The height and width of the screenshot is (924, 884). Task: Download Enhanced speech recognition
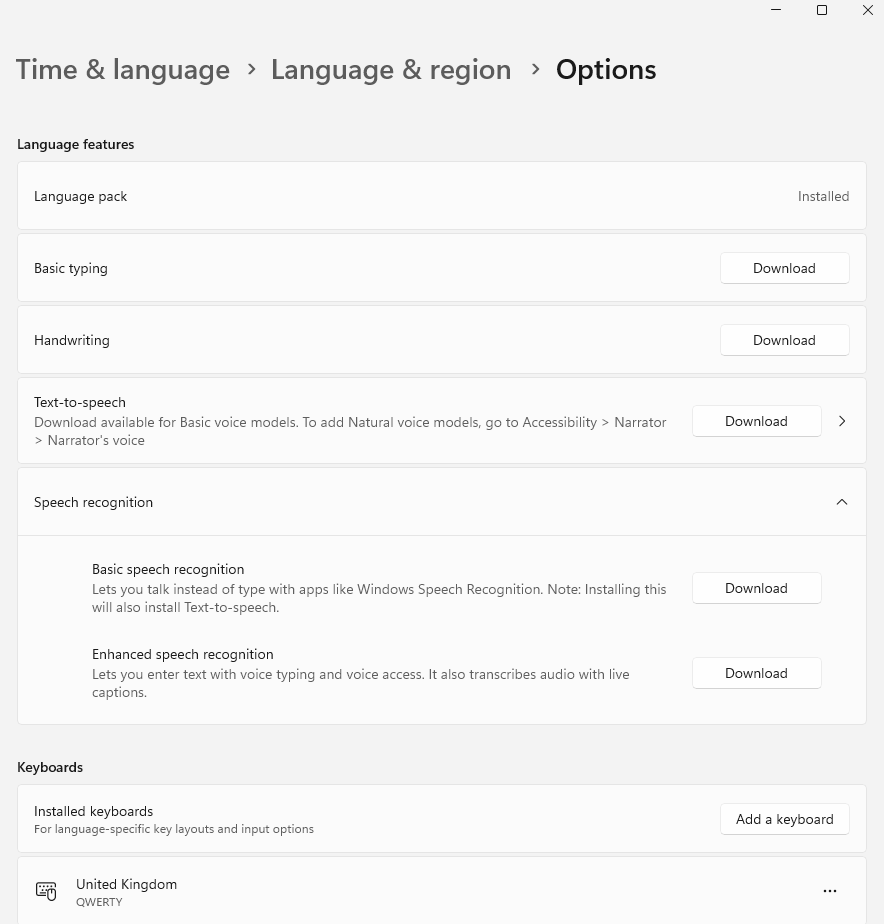756,673
